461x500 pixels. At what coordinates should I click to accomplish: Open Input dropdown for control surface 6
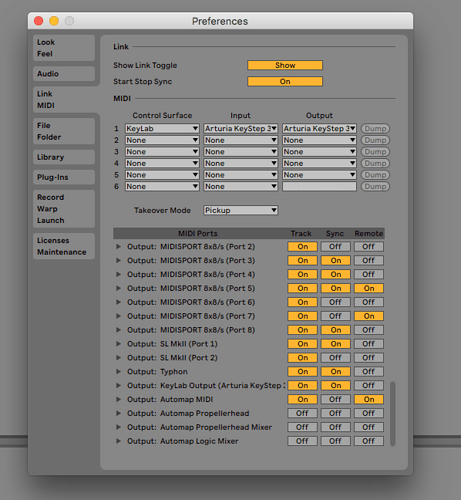click(x=240, y=186)
